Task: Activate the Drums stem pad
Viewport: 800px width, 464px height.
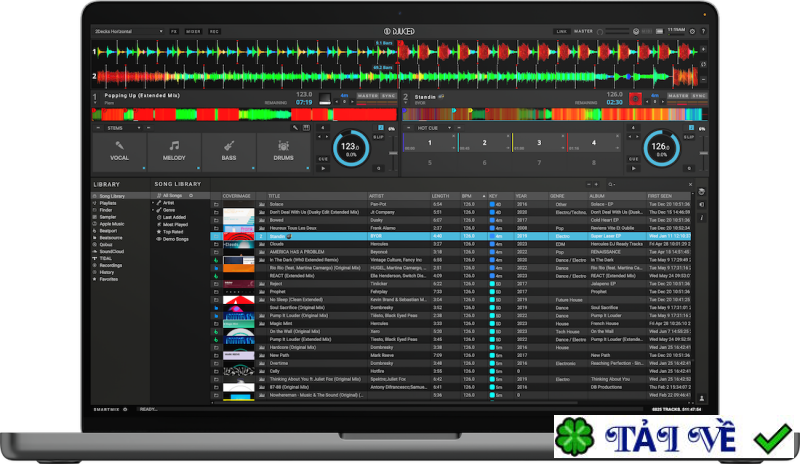Action: tap(283, 151)
